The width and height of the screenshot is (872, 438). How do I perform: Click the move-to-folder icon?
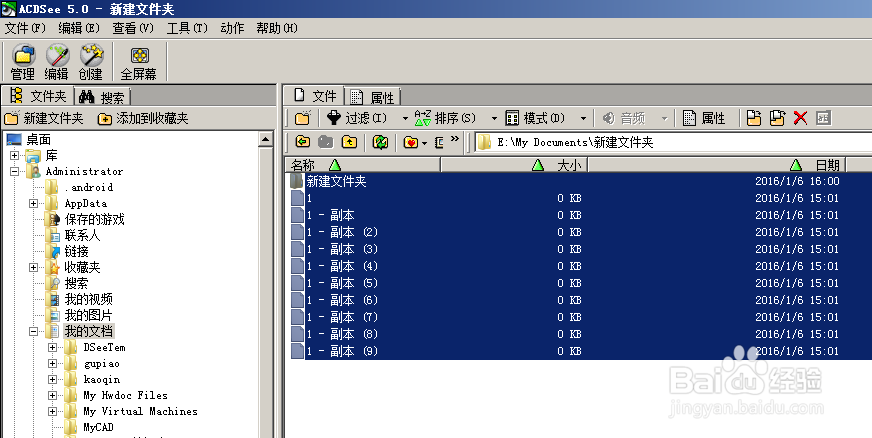[777, 118]
